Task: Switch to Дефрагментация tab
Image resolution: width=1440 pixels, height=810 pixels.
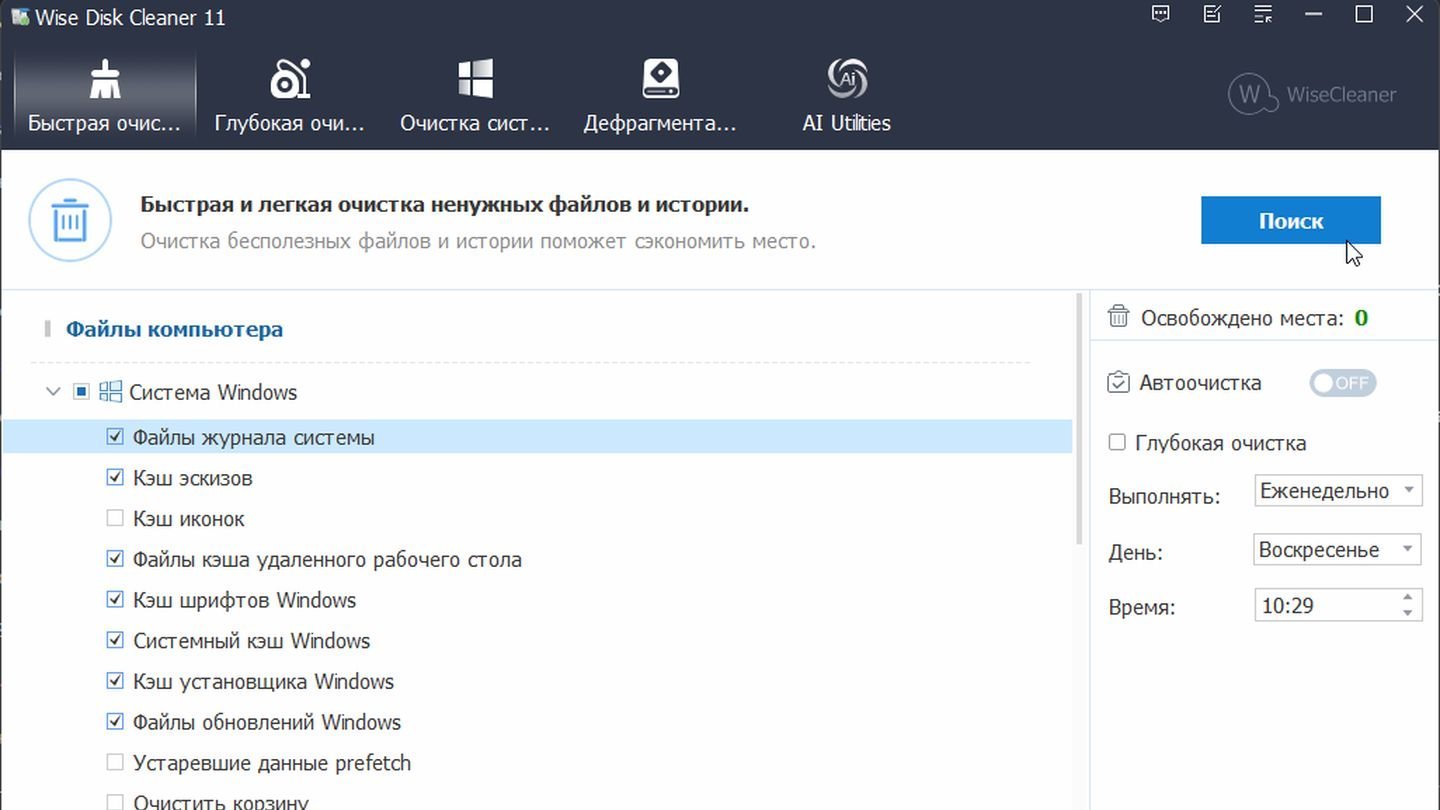Action: (x=660, y=95)
